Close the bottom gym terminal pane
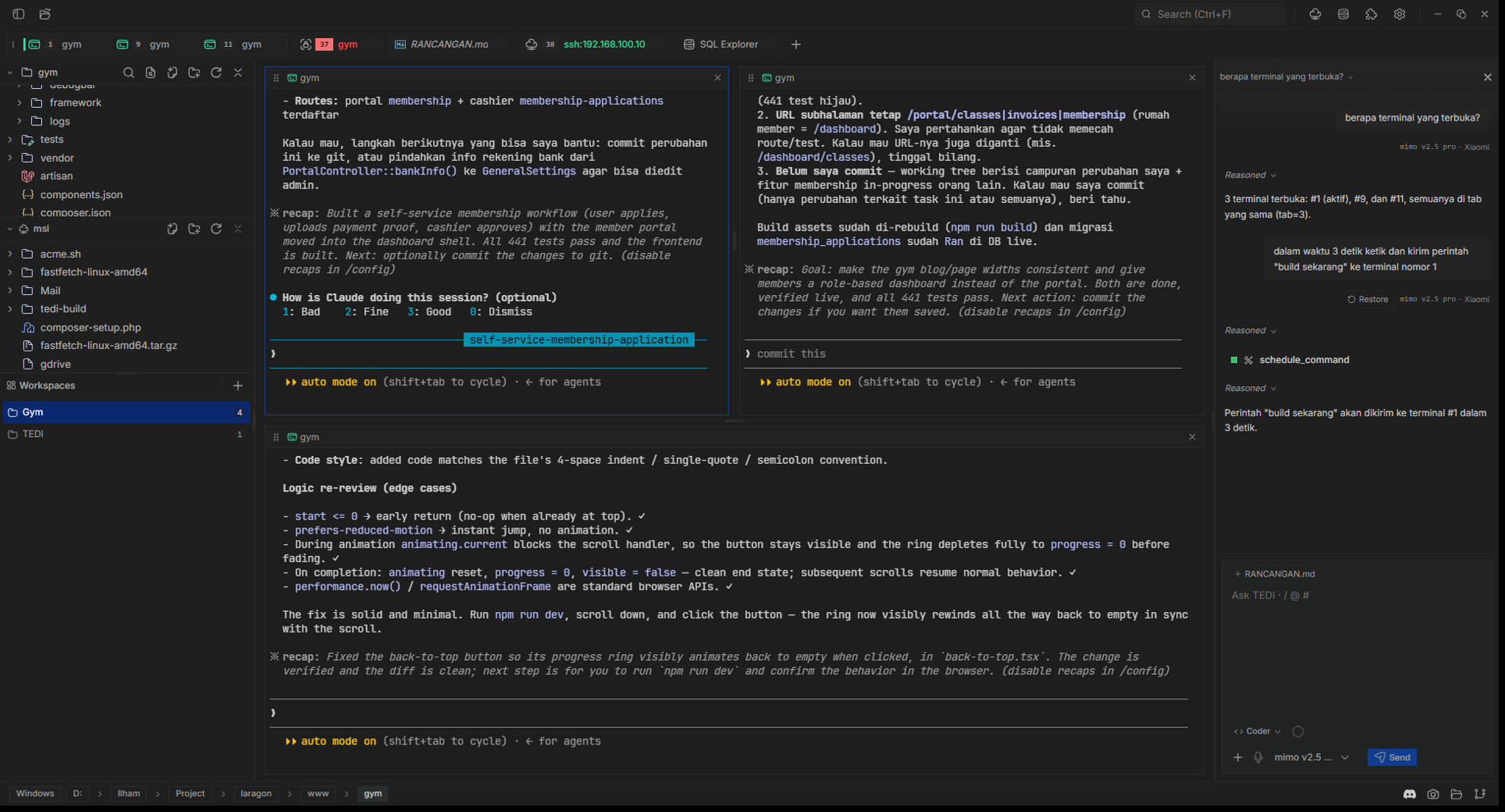 point(1192,437)
